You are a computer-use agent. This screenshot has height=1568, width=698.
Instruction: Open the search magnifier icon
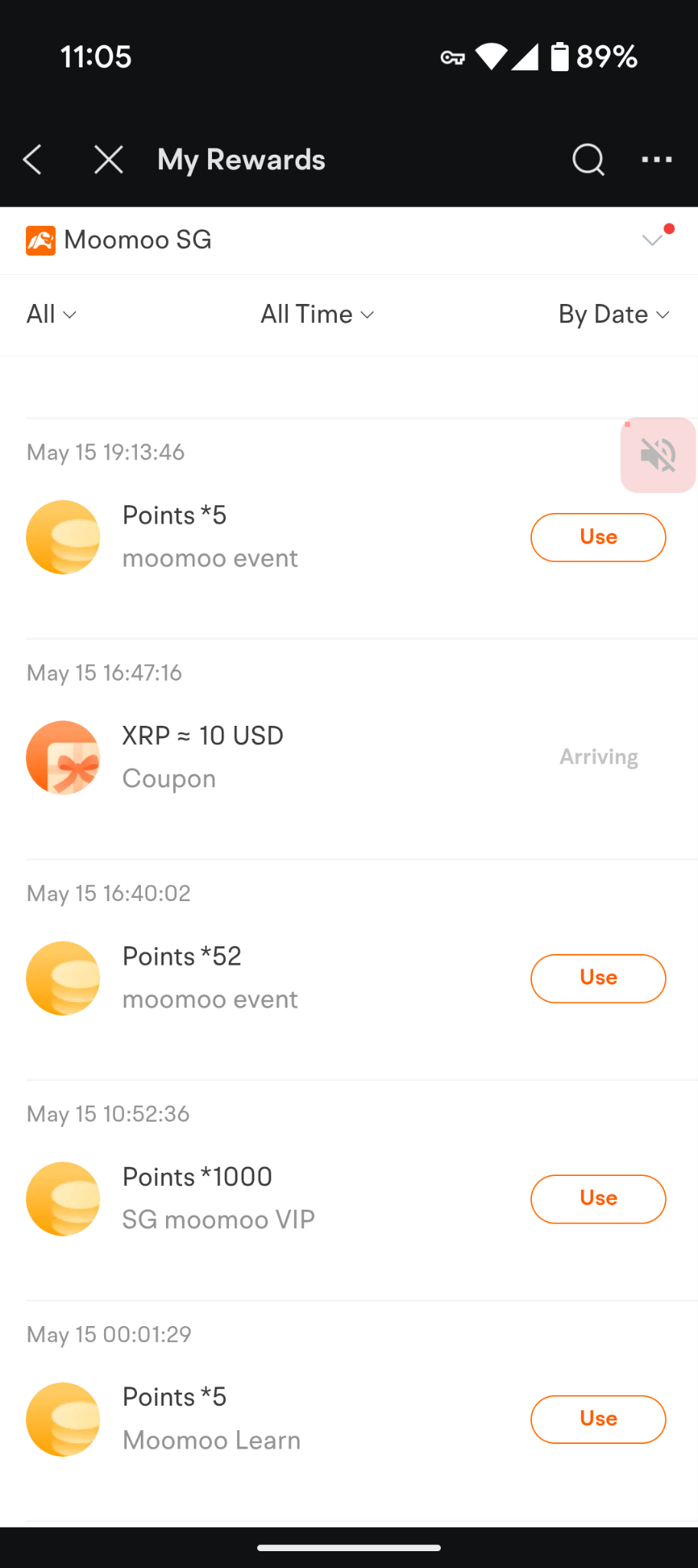[x=589, y=160]
